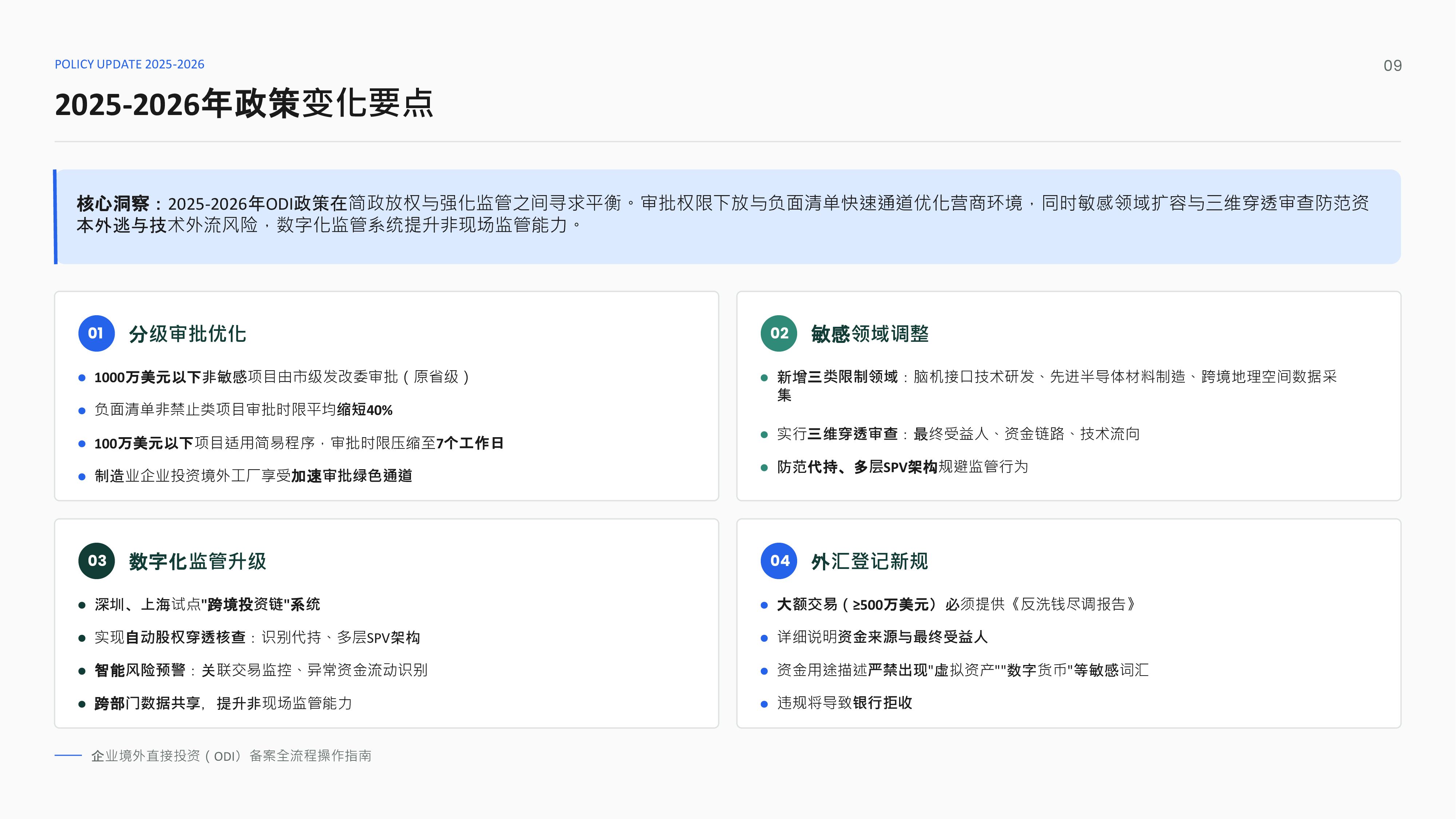1456x819 pixels.
Task: Click the 数字化监管升级 heading
Action: coord(197,561)
